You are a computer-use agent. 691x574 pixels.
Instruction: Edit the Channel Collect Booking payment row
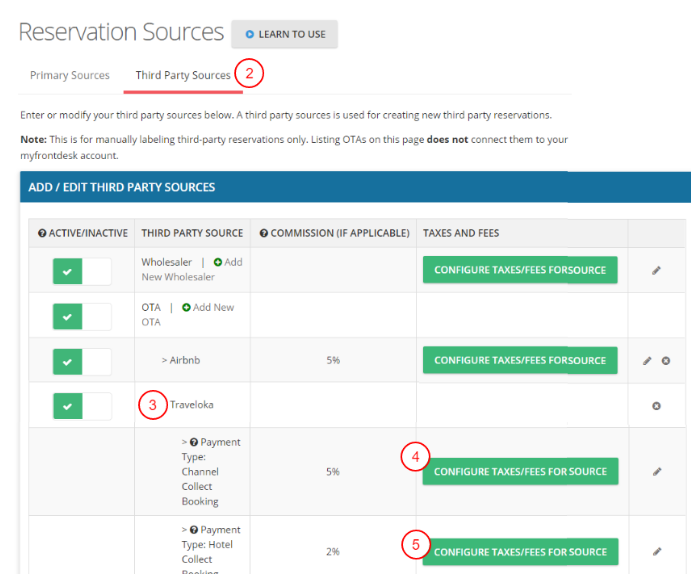[656, 471]
